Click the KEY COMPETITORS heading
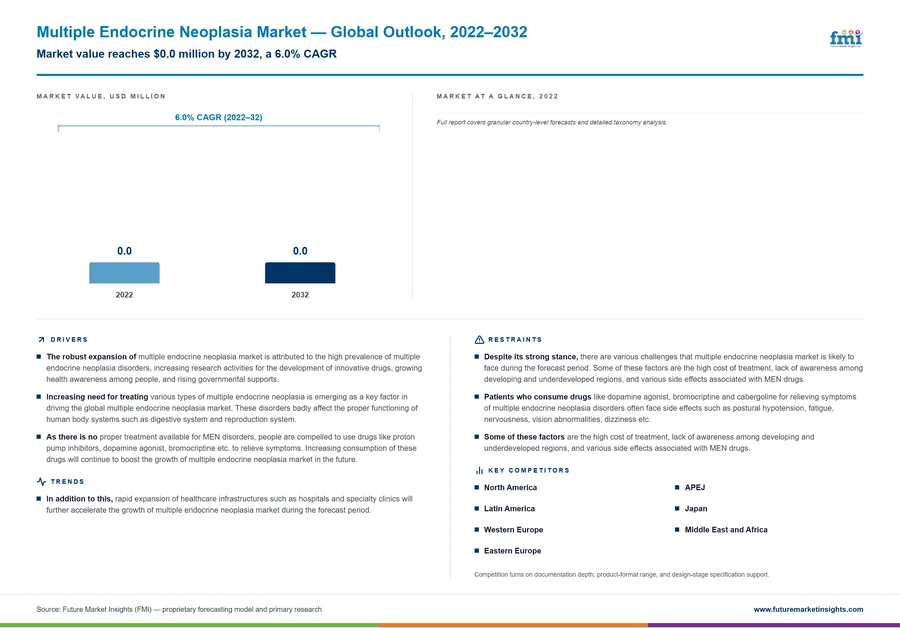The height and width of the screenshot is (628, 900). click(x=529, y=470)
